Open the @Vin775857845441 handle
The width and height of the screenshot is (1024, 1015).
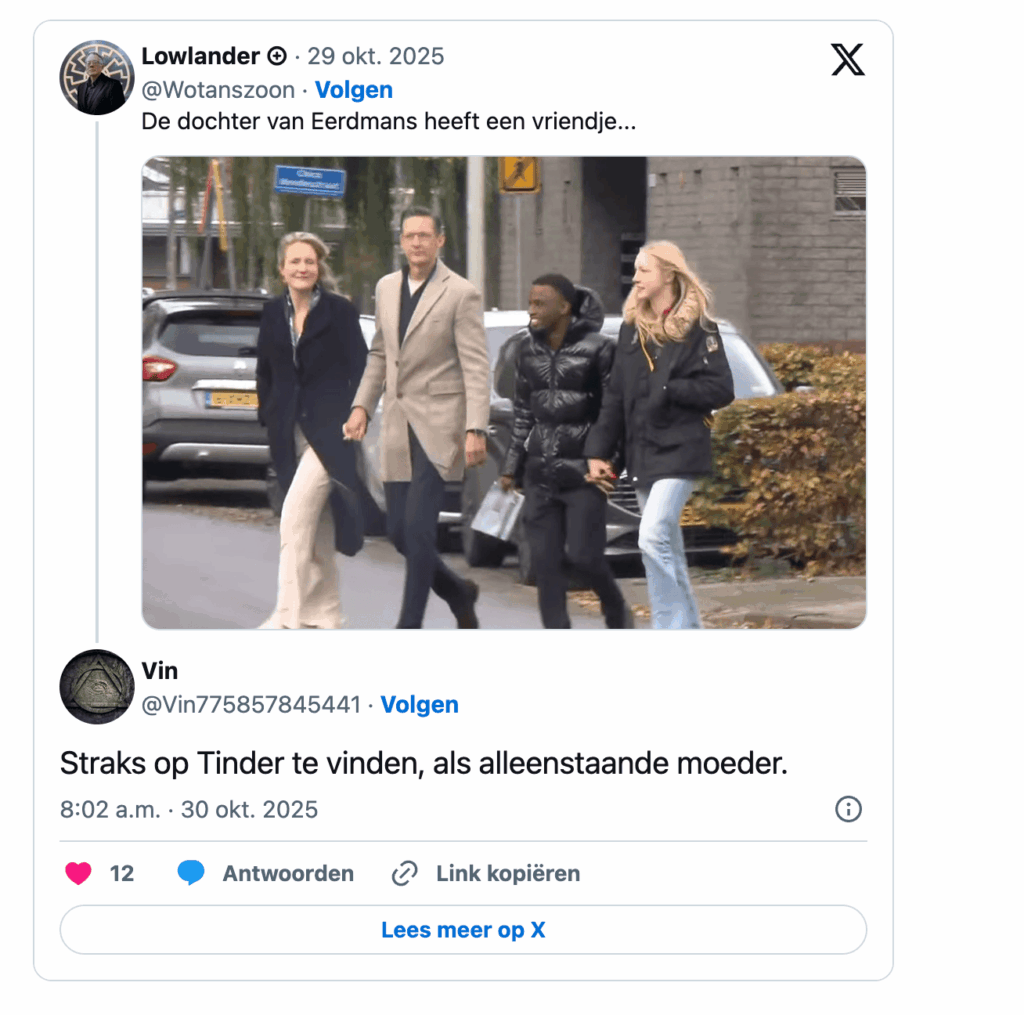click(251, 705)
